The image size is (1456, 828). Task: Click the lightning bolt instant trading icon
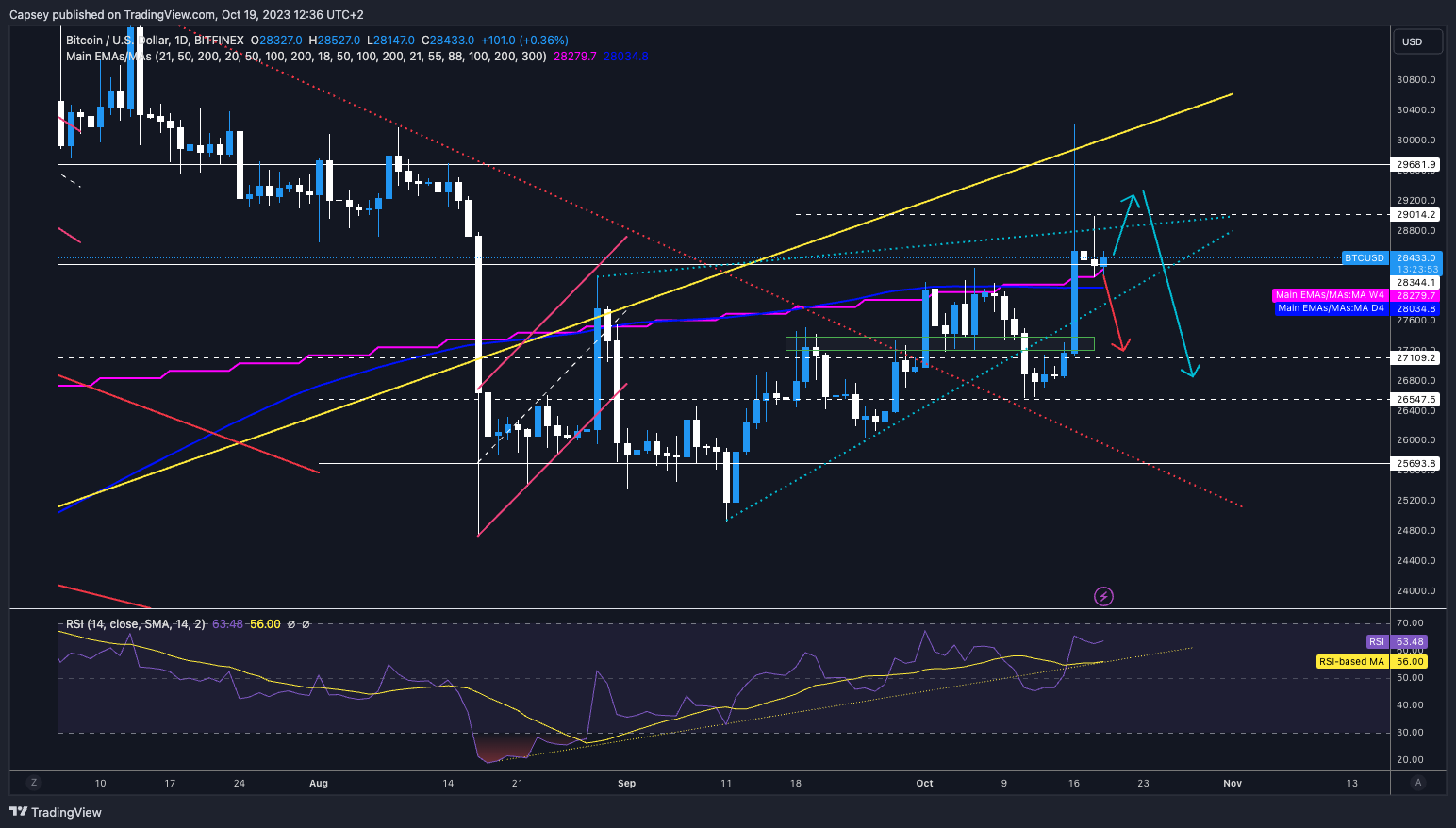click(x=1103, y=596)
